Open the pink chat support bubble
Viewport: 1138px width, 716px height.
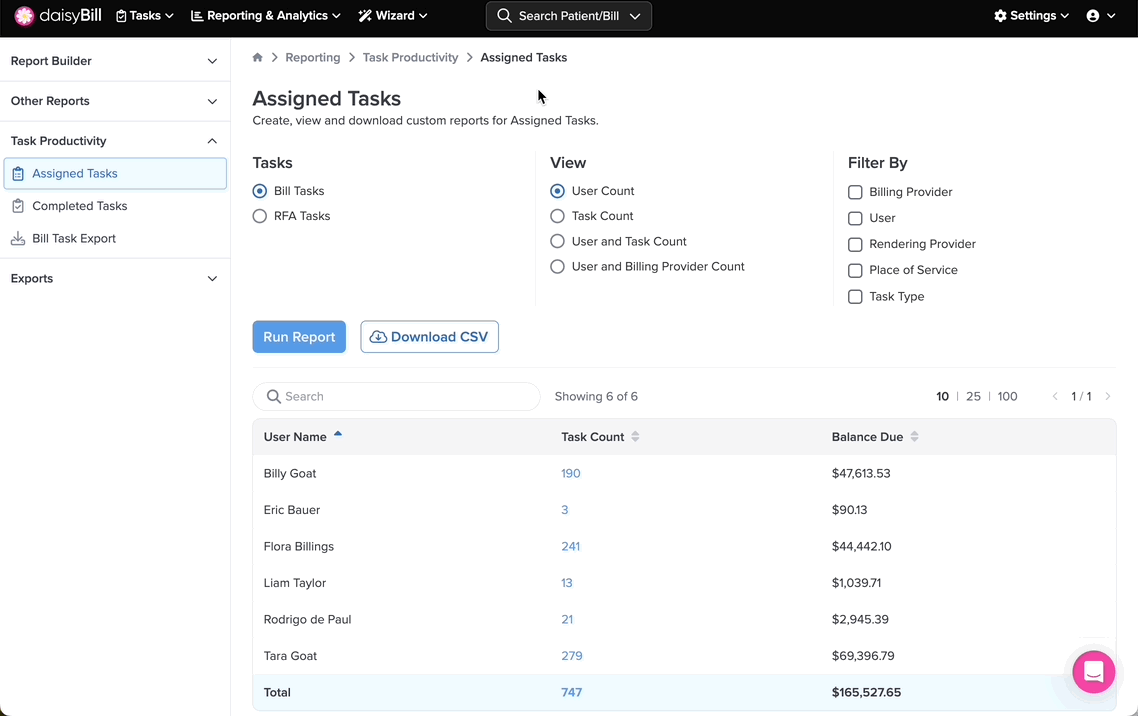(1093, 672)
